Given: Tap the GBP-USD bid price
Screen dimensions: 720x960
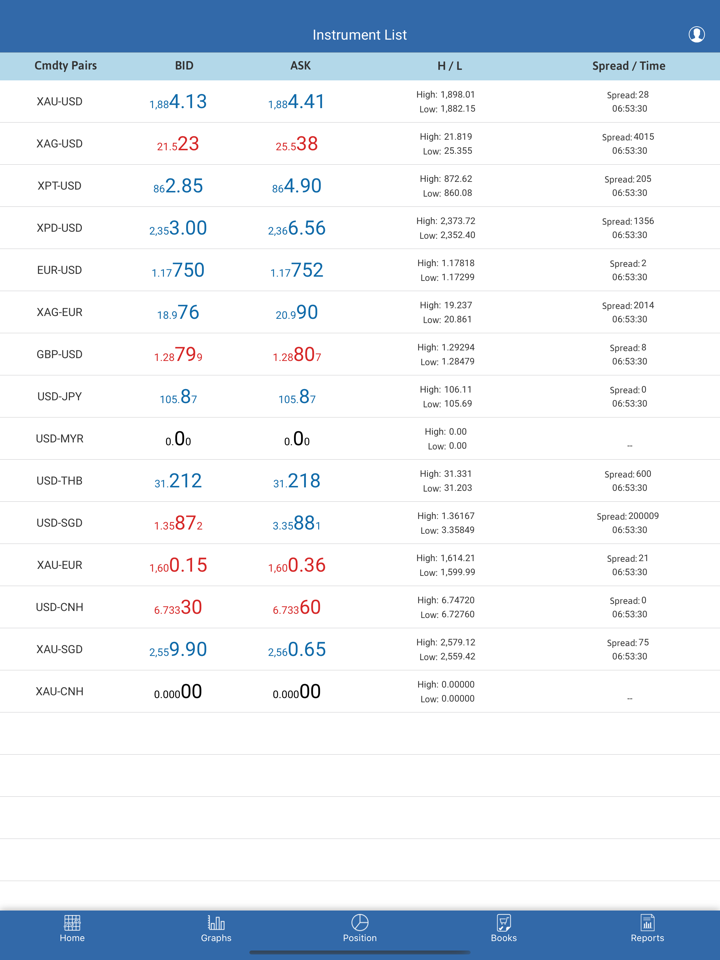Looking at the screenshot, I should (x=178, y=355).
